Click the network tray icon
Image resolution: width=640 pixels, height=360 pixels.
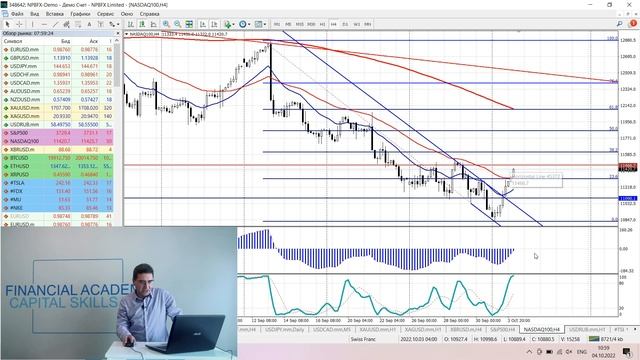coord(560,352)
